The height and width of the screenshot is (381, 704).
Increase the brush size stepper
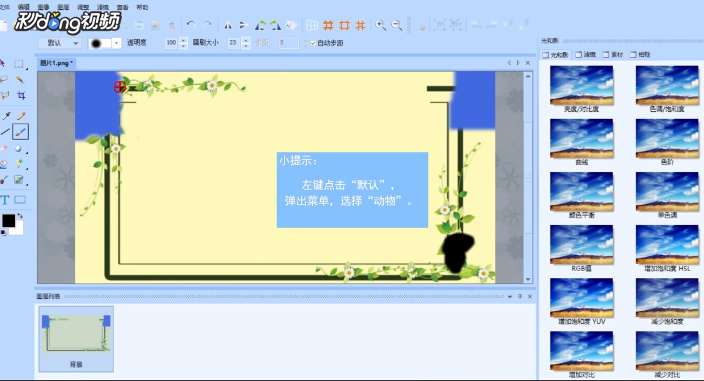click(x=246, y=40)
